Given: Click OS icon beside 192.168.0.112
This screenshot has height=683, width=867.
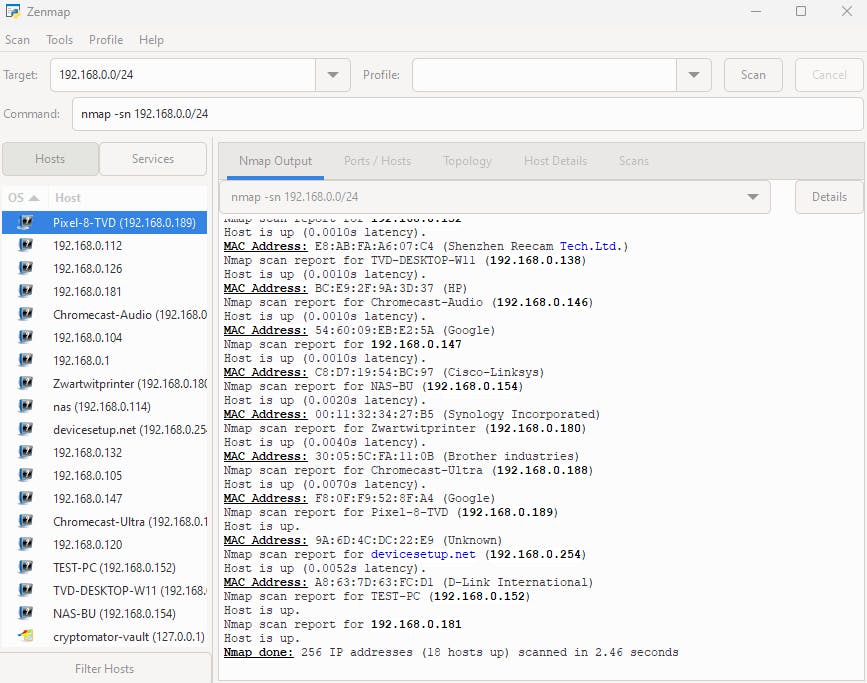Looking at the screenshot, I should (x=25, y=245).
